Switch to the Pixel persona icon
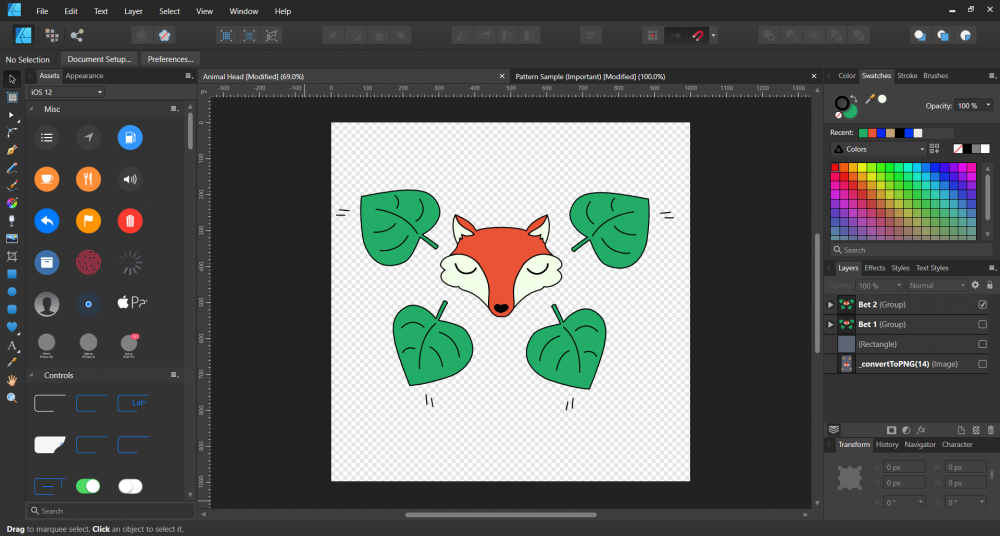This screenshot has height=536, width=1000. 51,35
